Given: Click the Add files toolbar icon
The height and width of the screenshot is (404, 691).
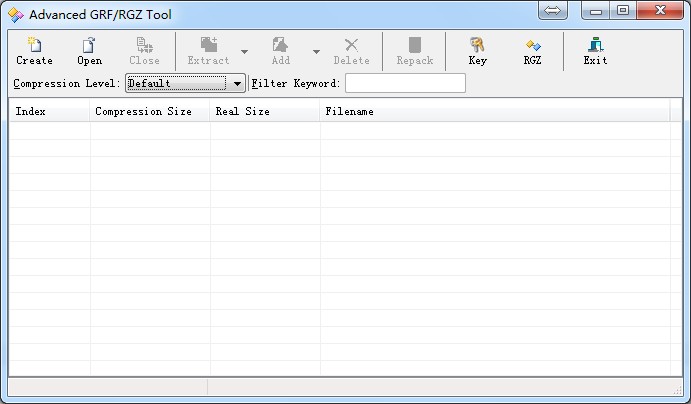Looking at the screenshot, I should pos(281,51).
